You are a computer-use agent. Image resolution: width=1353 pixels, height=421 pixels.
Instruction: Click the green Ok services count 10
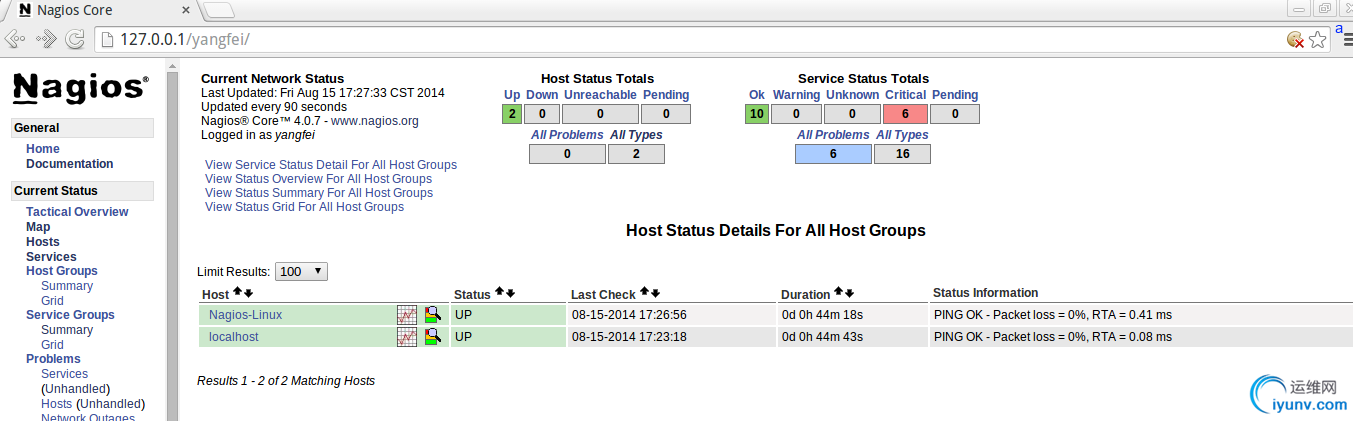[x=757, y=113]
